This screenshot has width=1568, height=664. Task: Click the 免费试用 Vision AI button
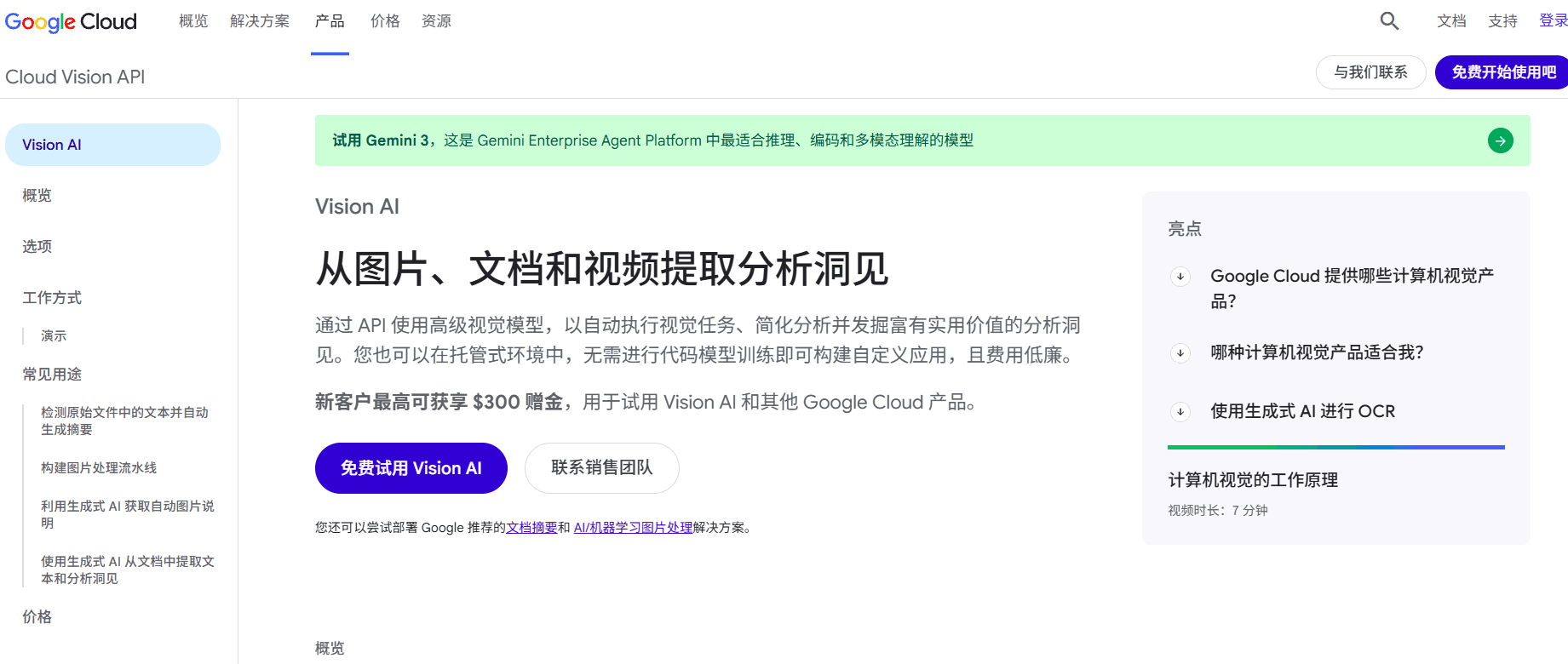pyautogui.click(x=411, y=468)
